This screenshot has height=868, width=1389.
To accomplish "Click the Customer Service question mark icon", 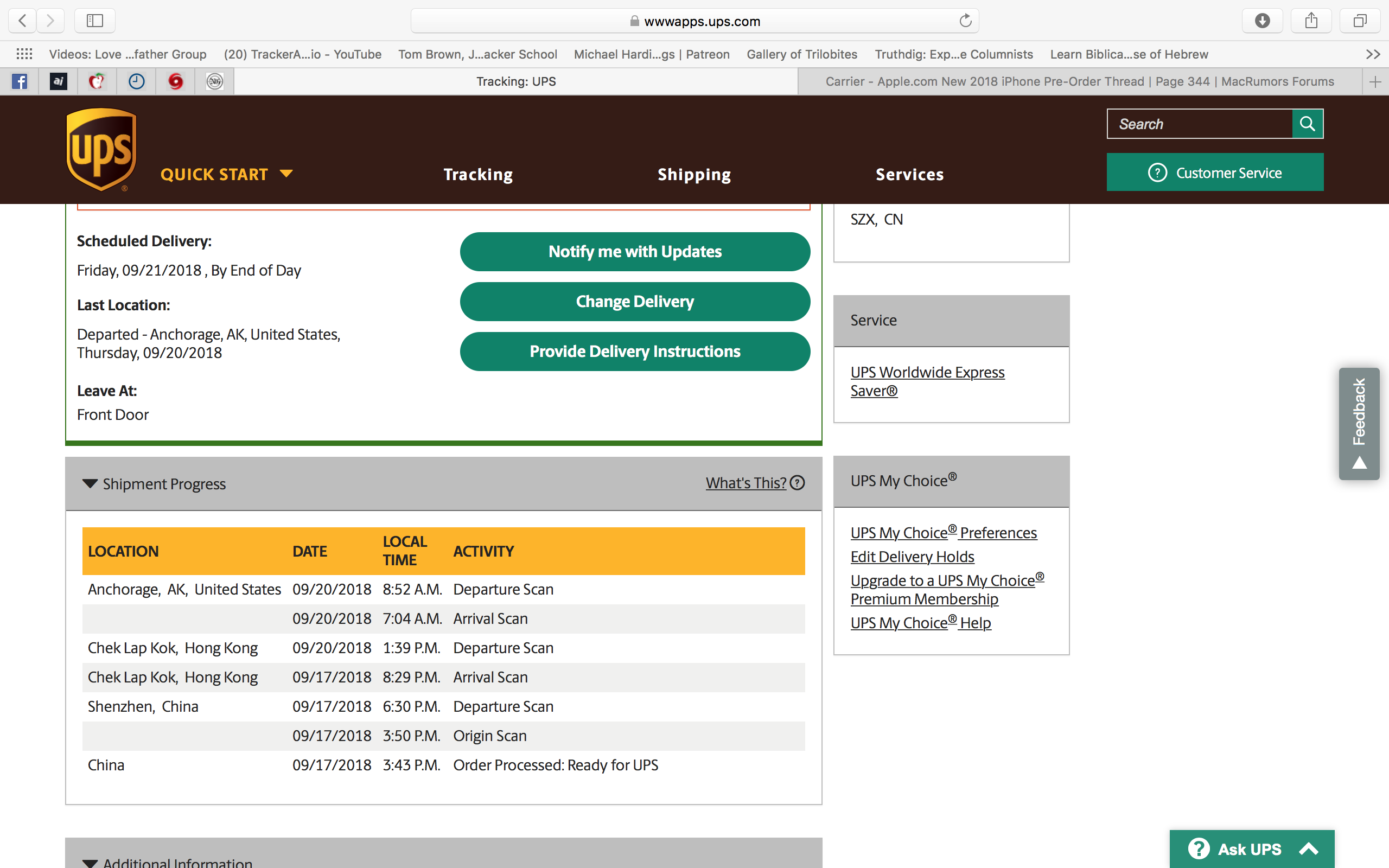I will (x=1157, y=172).
